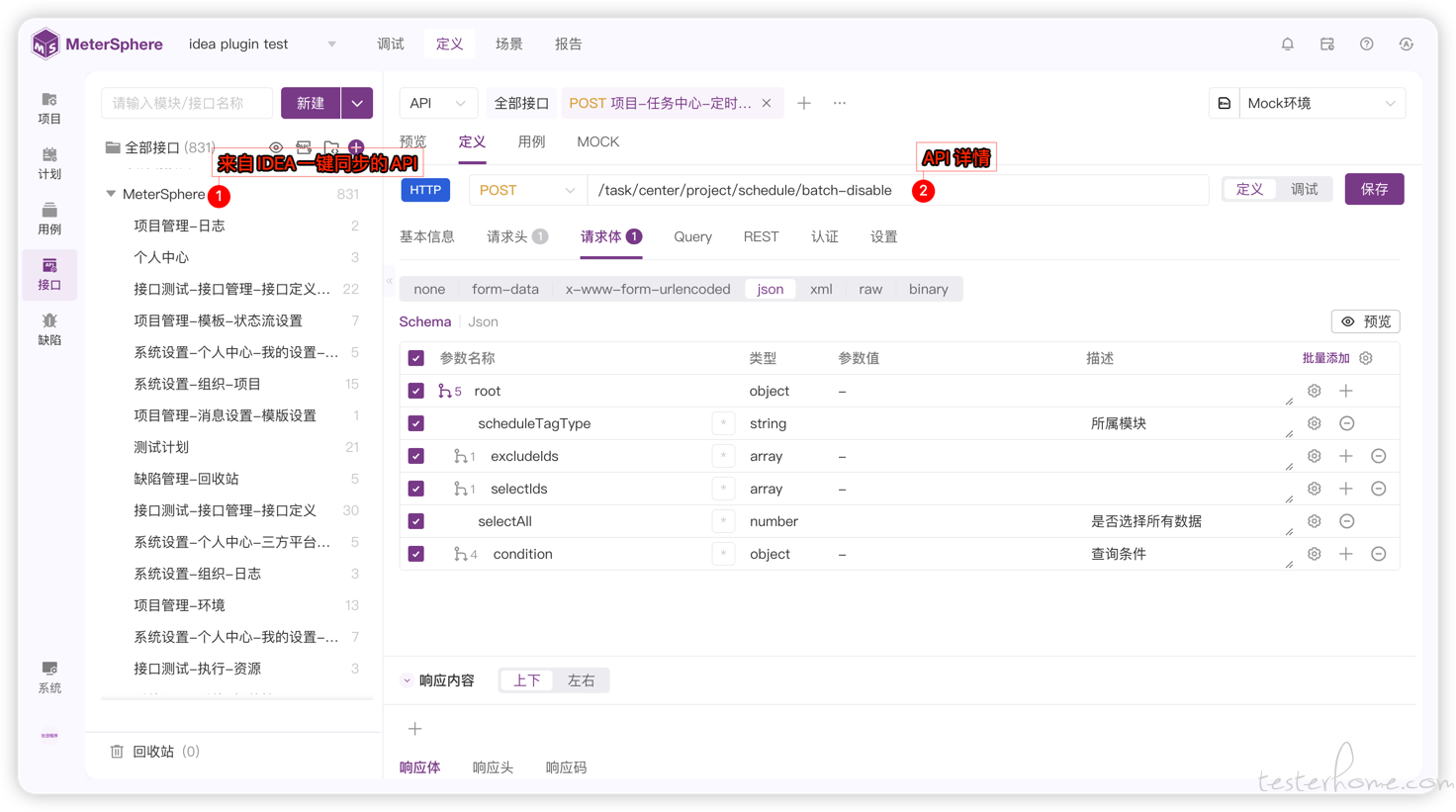Viewport: 1456px width, 812px height.
Task: Add child parameter under root row
Action: [x=1346, y=391]
